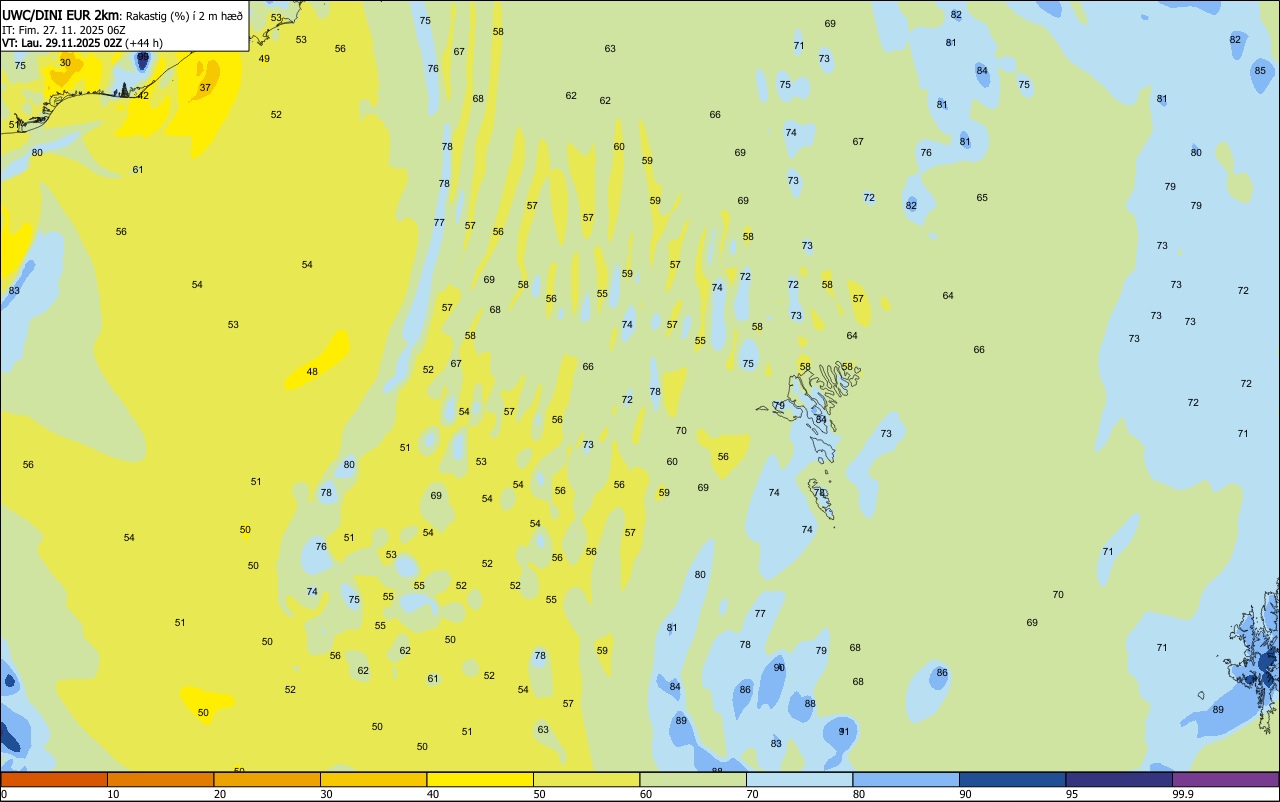Click the bright yellow 40–50 legend swatch
1280x802 pixels.
pyautogui.click(x=480, y=779)
